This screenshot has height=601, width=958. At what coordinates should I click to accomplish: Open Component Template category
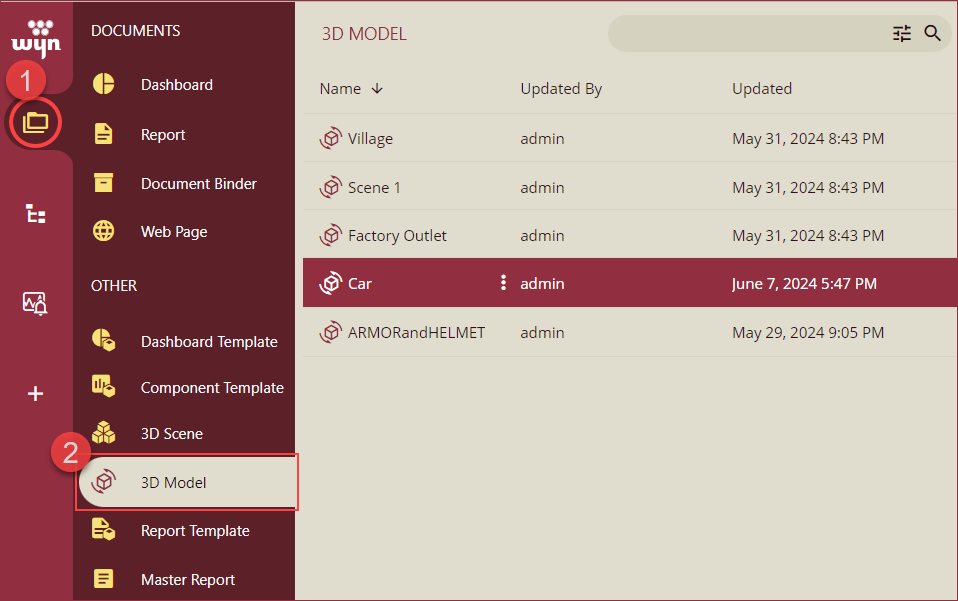tap(211, 388)
